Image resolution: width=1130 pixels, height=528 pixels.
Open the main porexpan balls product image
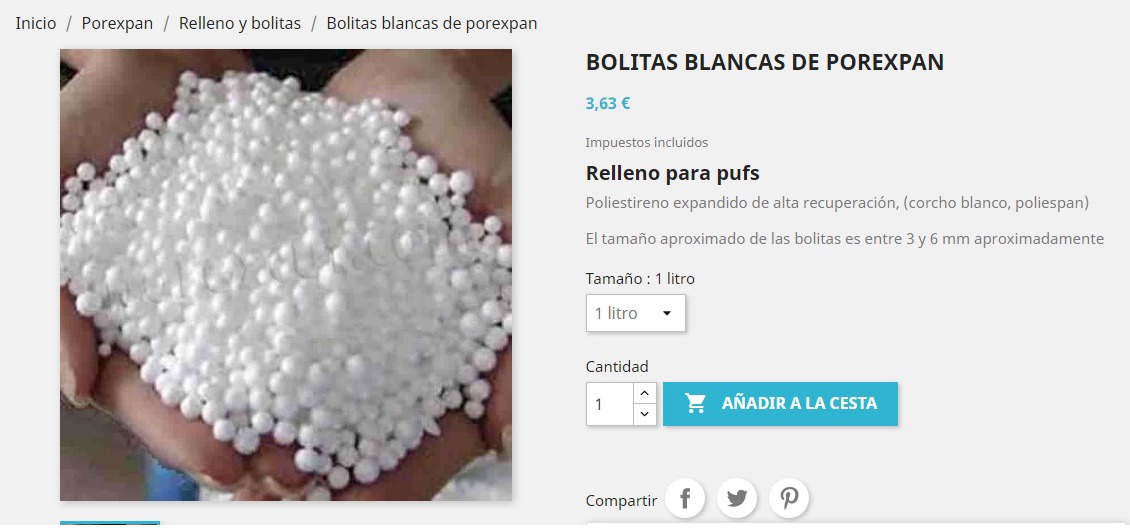[286, 274]
